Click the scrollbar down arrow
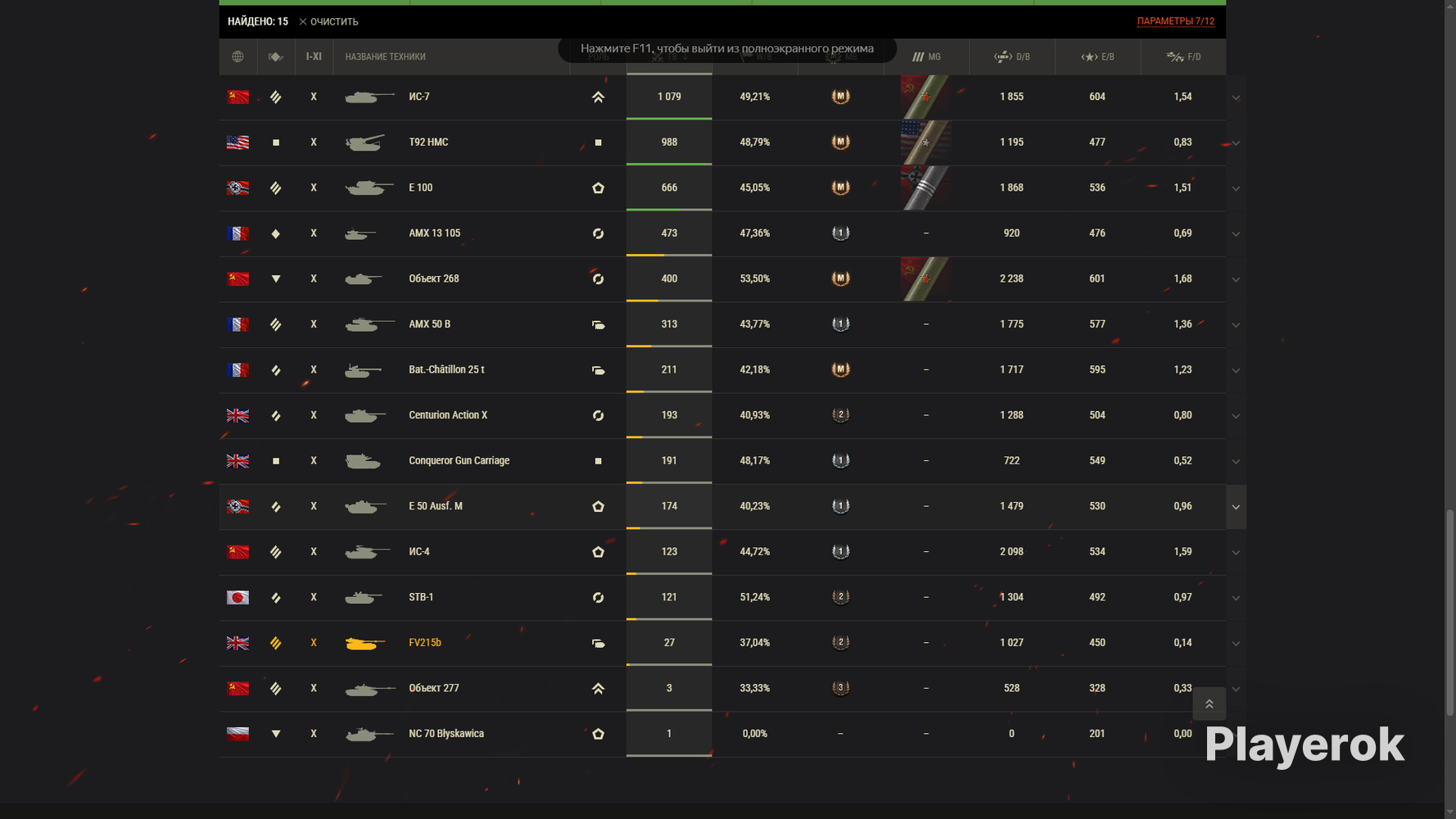The image size is (1456, 819). (x=1450, y=812)
